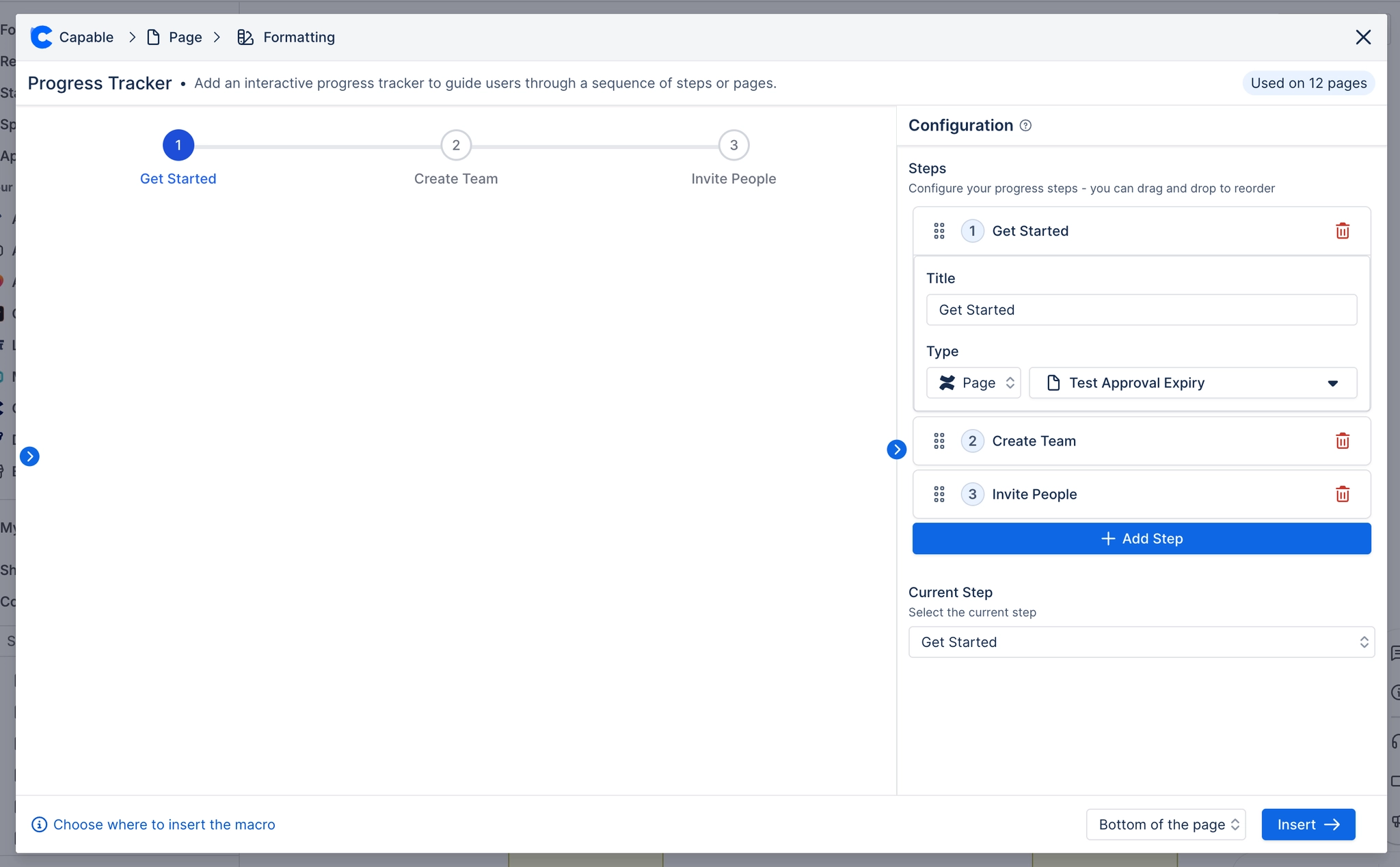This screenshot has width=1400, height=867.
Task: Grab drag handle of Get Started step
Action: [x=939, y=231]
